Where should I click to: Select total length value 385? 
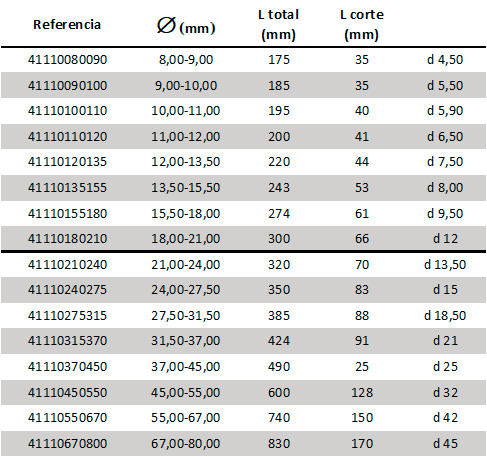[279, 316]
